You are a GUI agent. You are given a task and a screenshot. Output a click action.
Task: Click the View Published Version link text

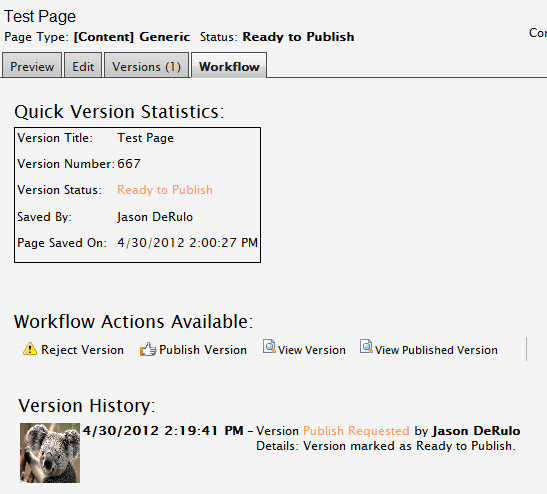click(436, 350)
